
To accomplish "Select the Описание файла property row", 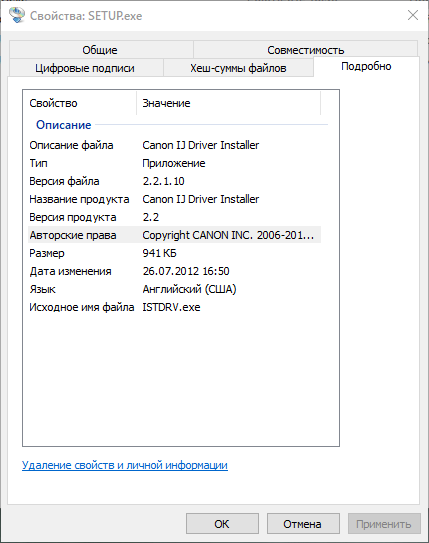I will click(175, 145).
